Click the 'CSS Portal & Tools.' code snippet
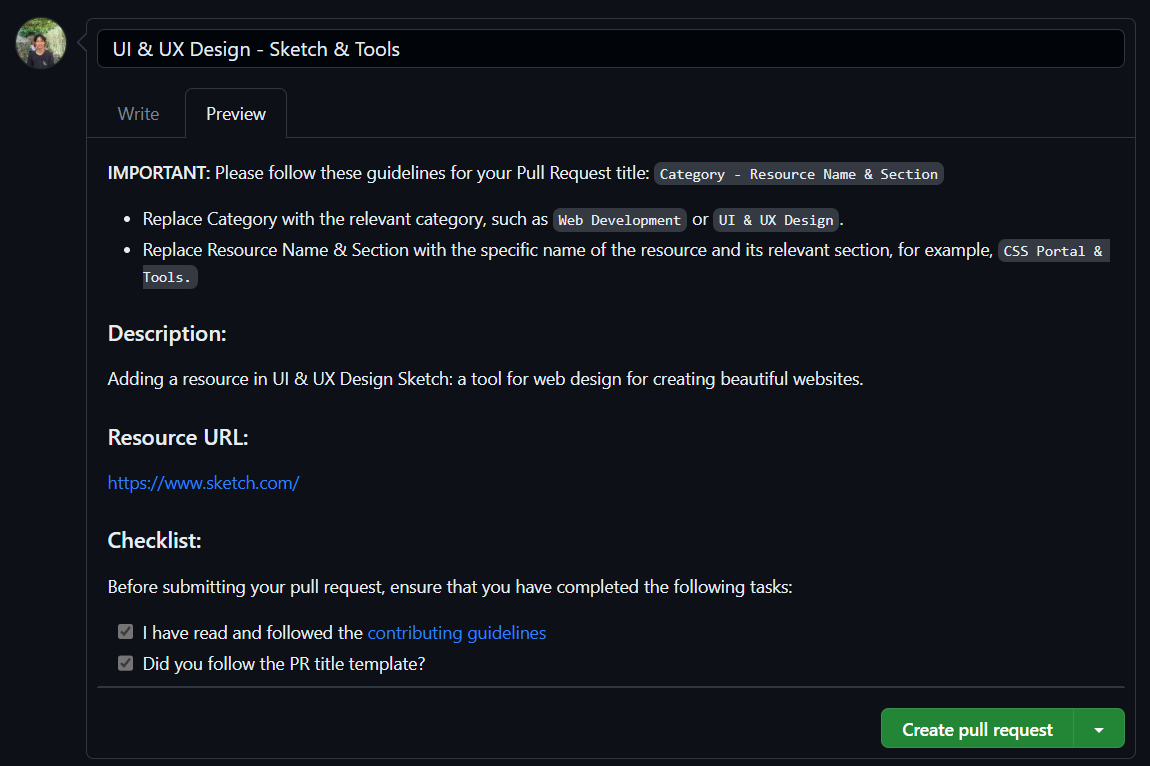 [x=1053, y=251]
